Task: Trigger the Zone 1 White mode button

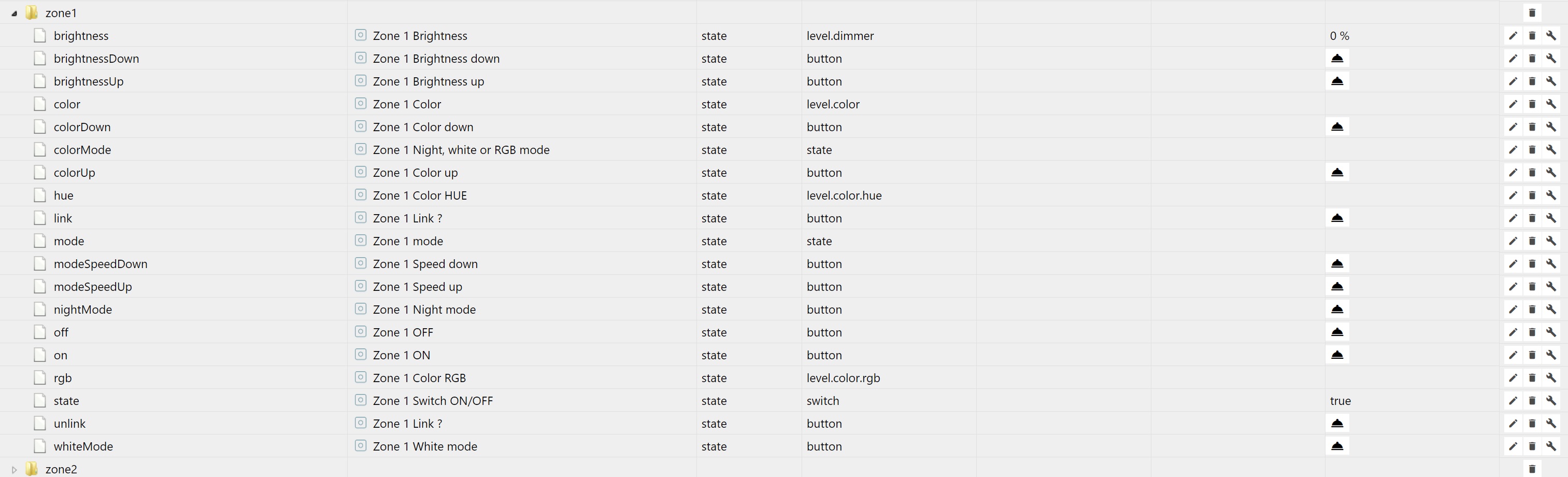Action: (1337, 446)
